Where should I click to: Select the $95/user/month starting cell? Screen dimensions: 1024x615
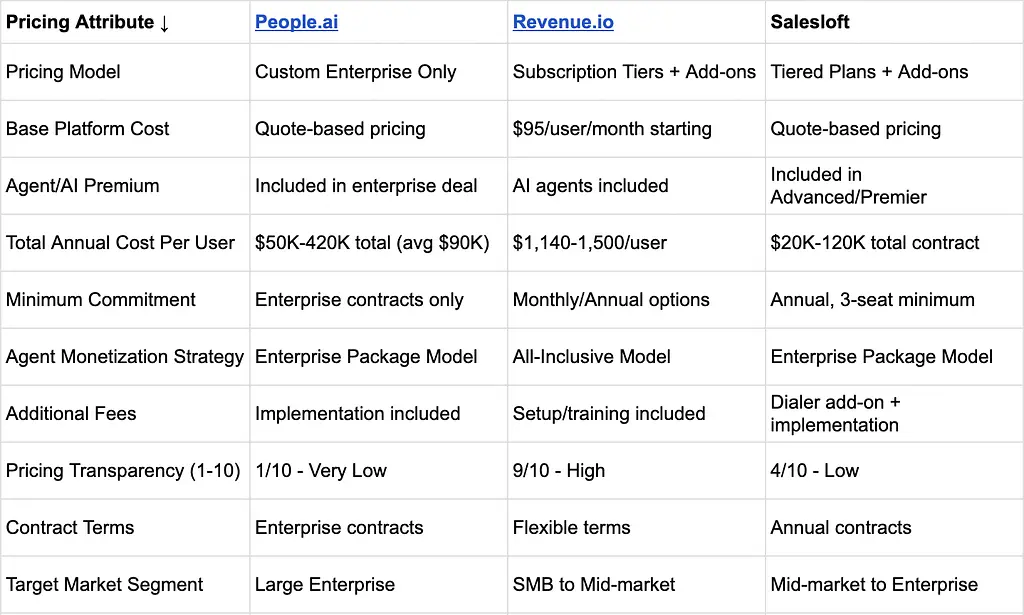(x=612, y=129)
